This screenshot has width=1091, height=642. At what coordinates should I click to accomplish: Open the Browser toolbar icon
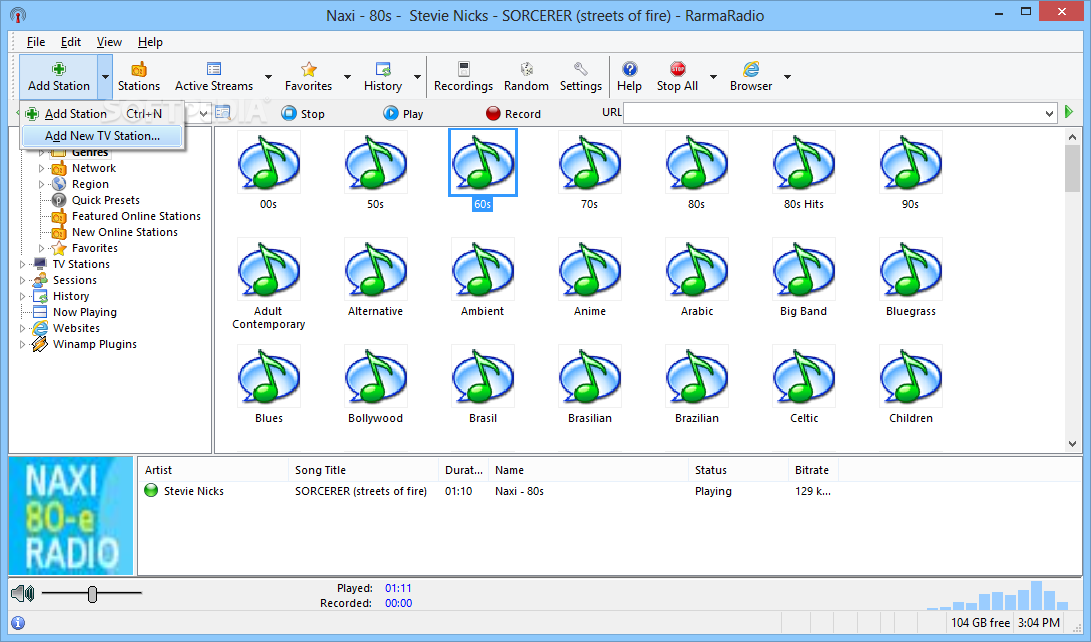751,77
